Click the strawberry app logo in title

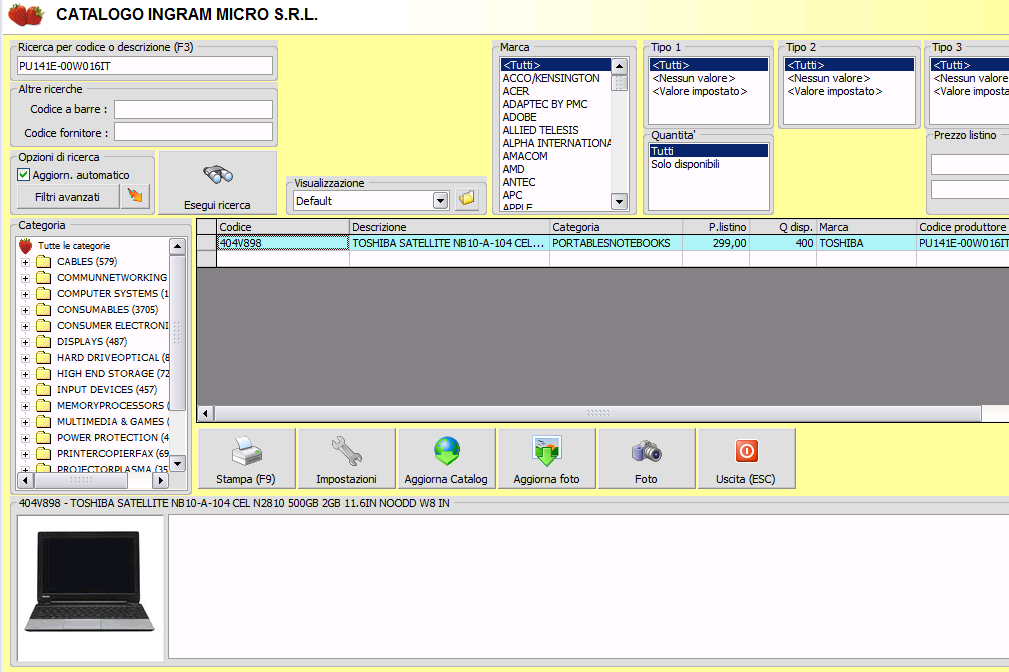[26, 15]
